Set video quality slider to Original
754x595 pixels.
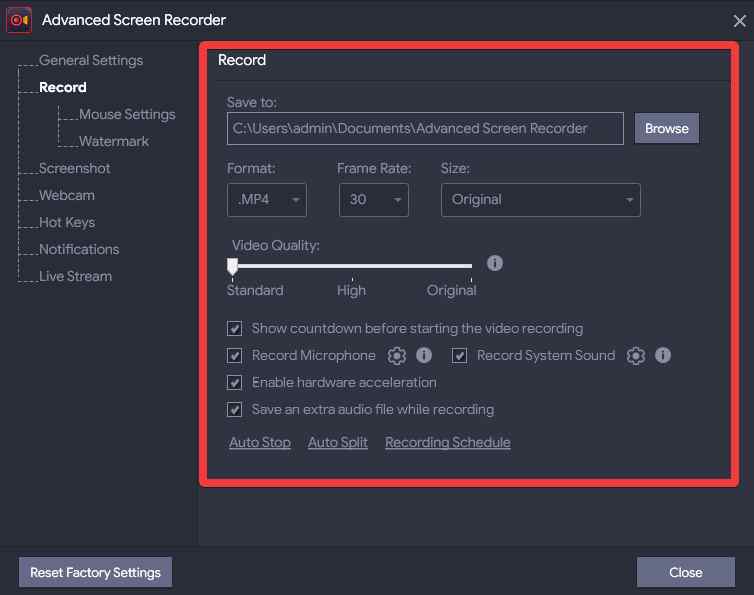tap(471, 266)
